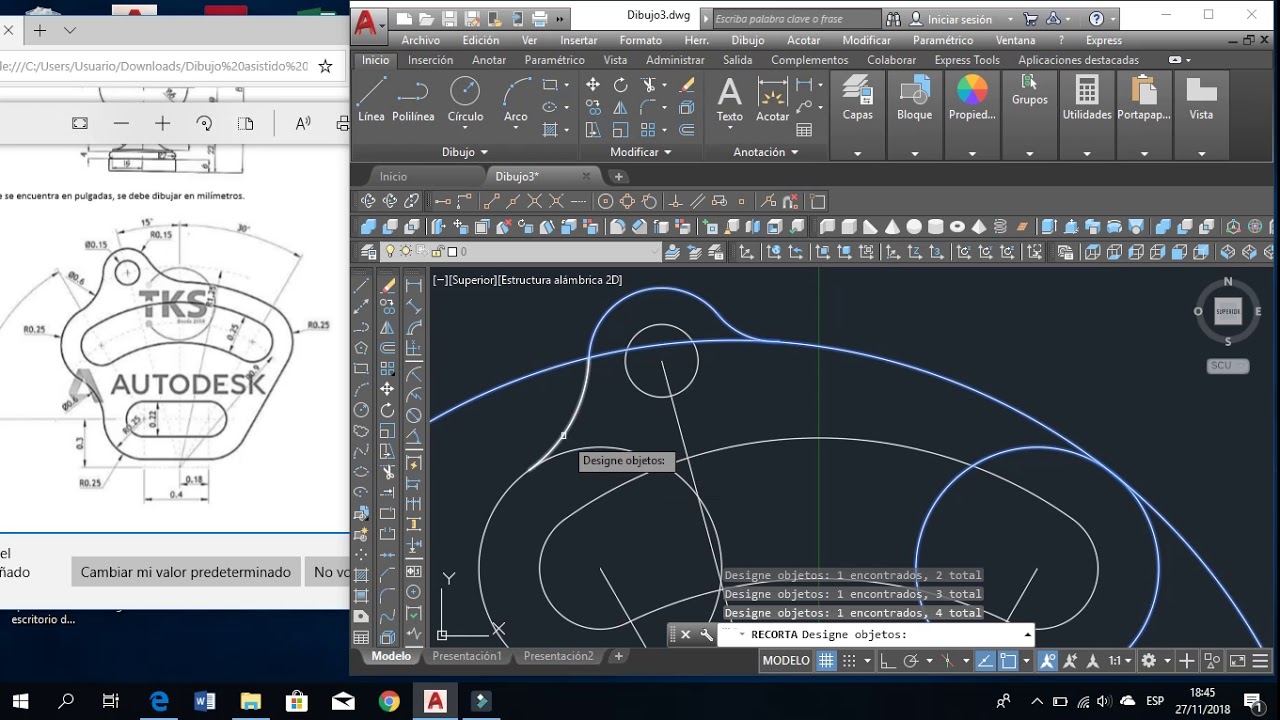
Task: Click the Erase tool icon
Action: (687, 85)
